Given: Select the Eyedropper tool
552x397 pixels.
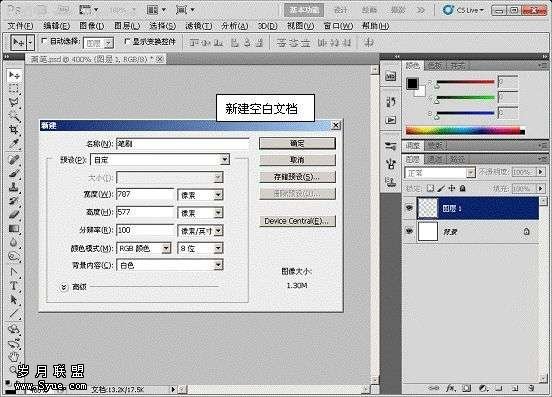Looking at the screenshot, I should click(x=14, y=144).
